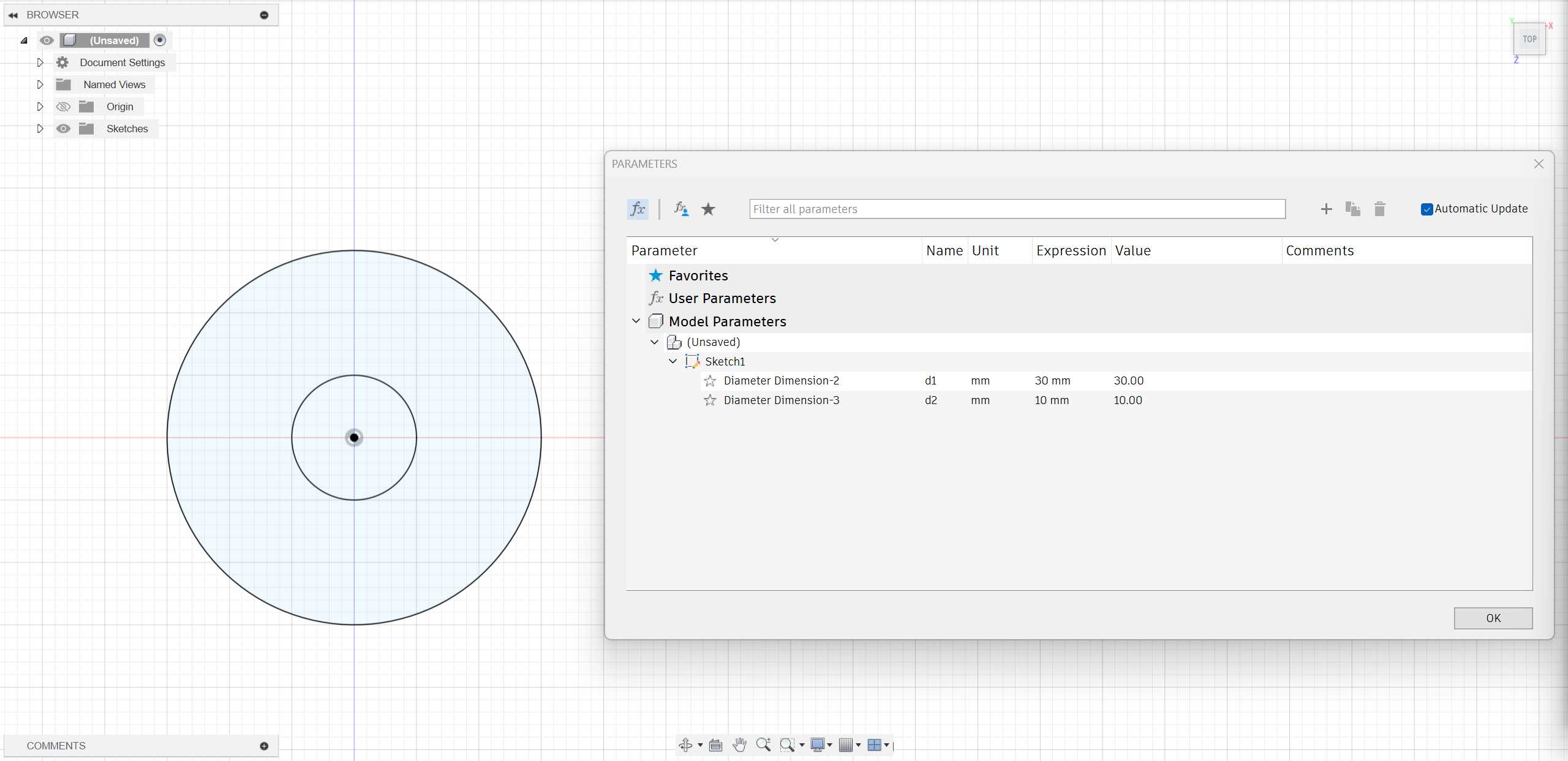Click OK in Parameters dialog
Image resolution: width=1568 pixels, height=761 pixels.
[1493, 618]
